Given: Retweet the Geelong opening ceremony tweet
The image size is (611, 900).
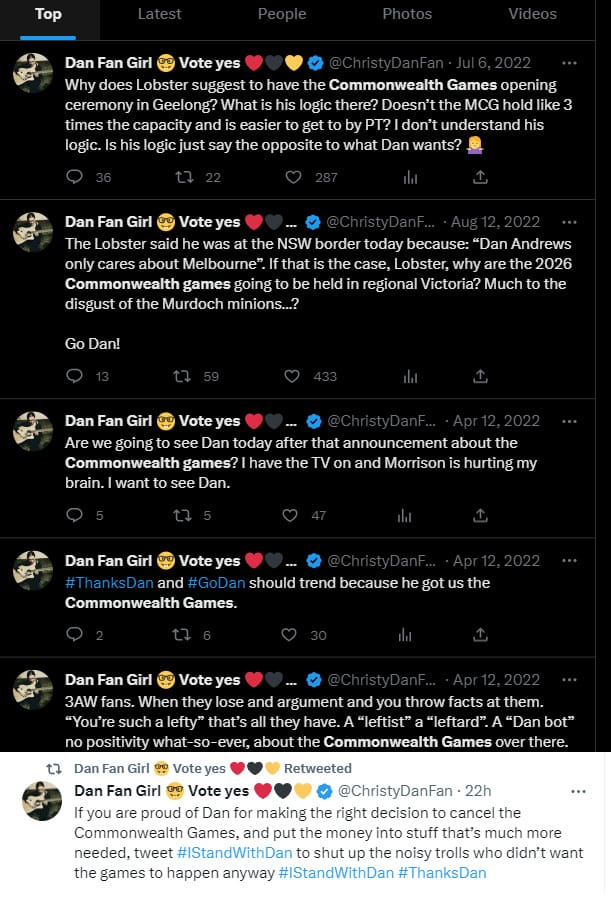Looking at the screenshot, I should click(x=184, y=177).
